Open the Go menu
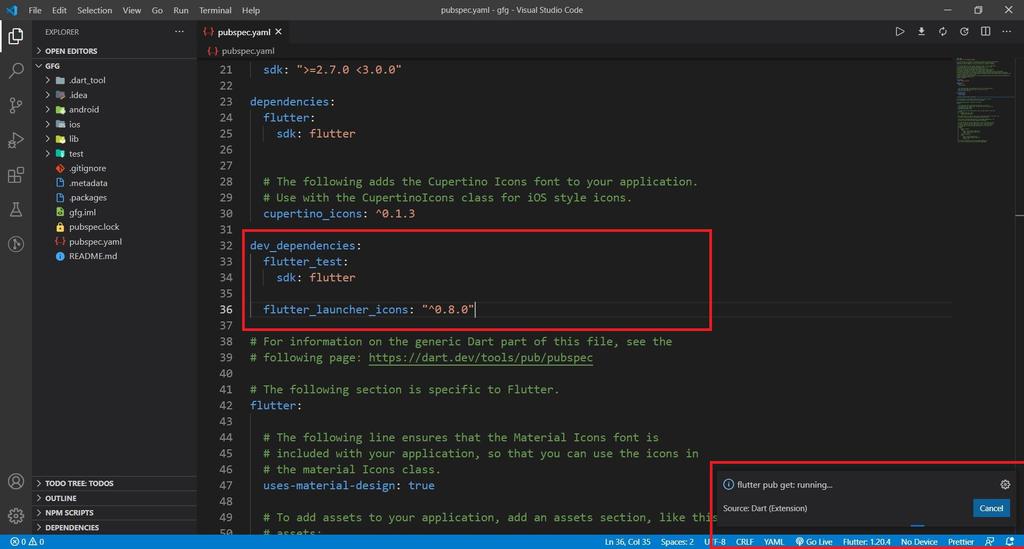The height and width of the screenshot is (549, 1024). 157,10
